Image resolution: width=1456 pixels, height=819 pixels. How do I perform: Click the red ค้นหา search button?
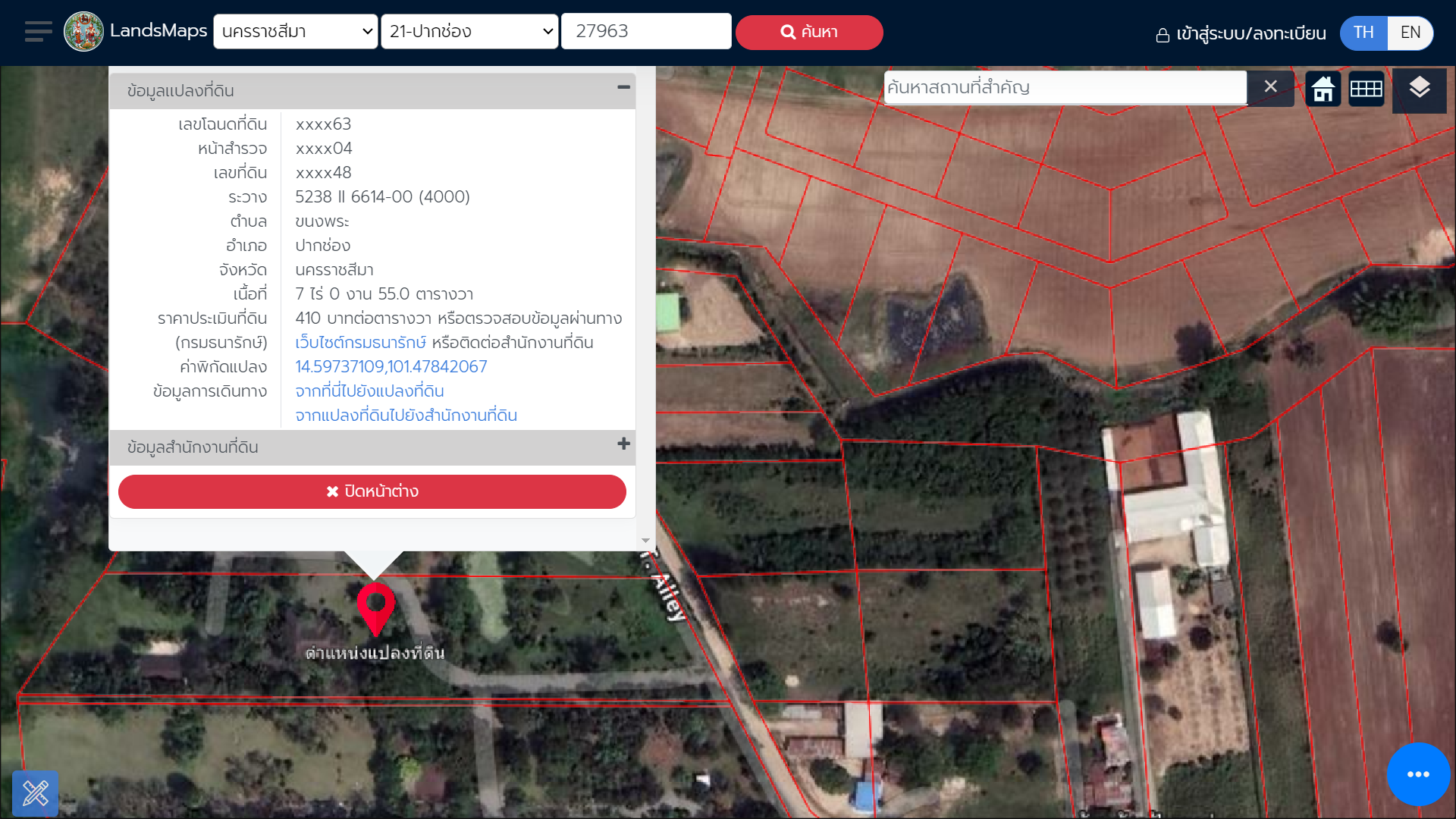coord(808,33)
